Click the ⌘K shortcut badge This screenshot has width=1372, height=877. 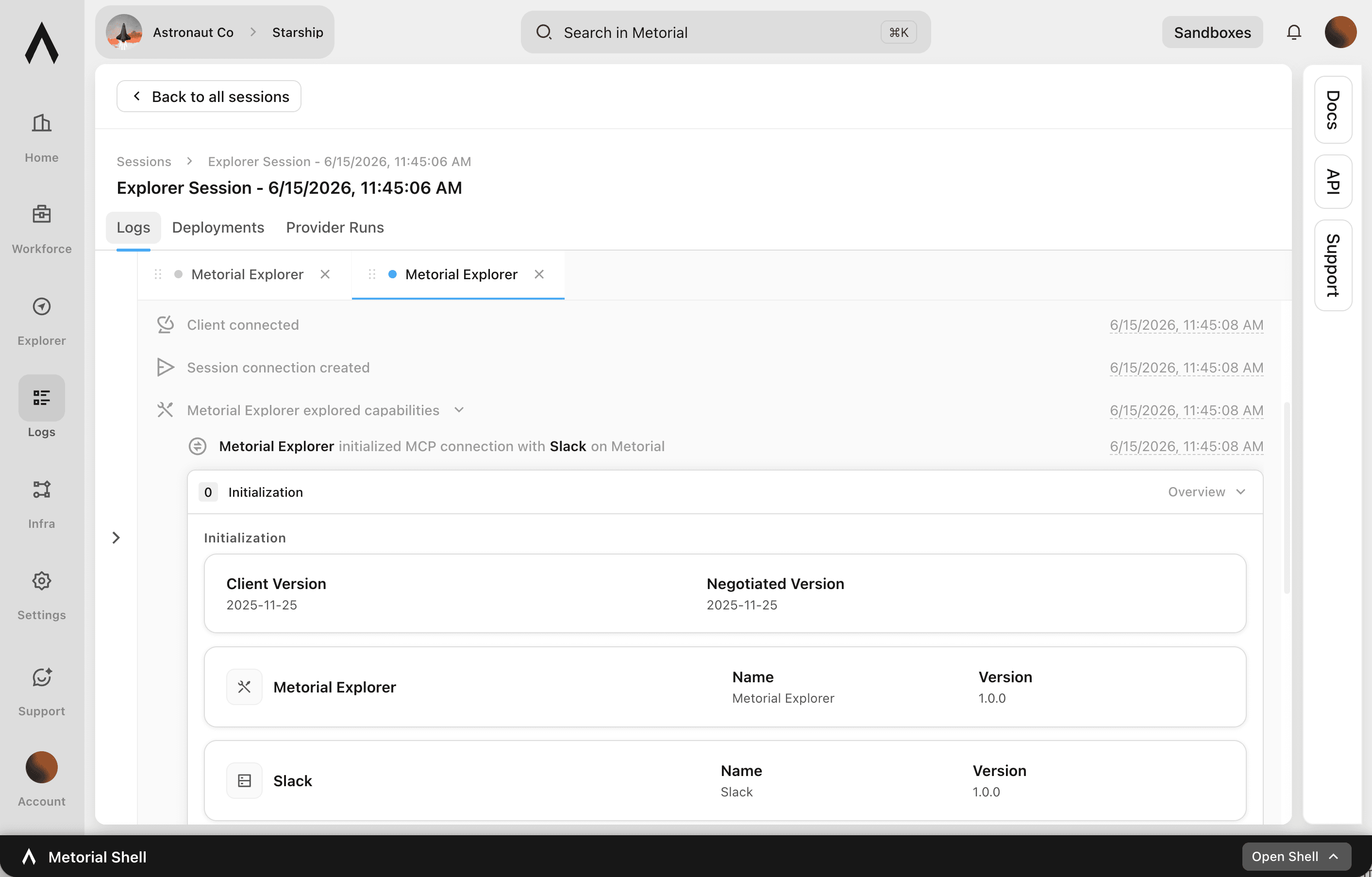click(899, 33)
